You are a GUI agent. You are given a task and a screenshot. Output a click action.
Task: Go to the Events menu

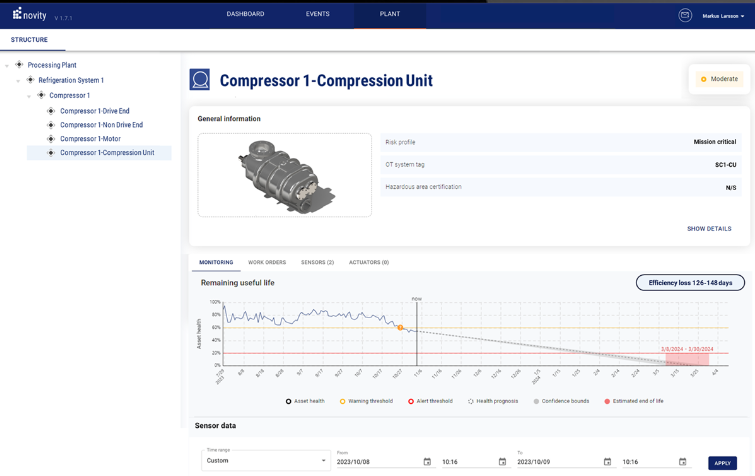317,14
